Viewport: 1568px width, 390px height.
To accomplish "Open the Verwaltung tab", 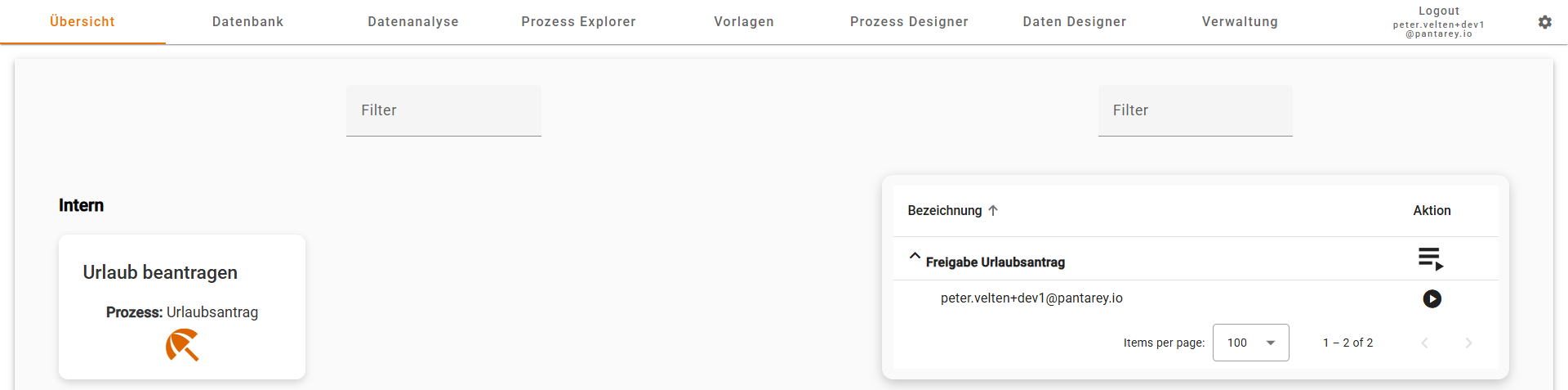I will point(1240,22).
